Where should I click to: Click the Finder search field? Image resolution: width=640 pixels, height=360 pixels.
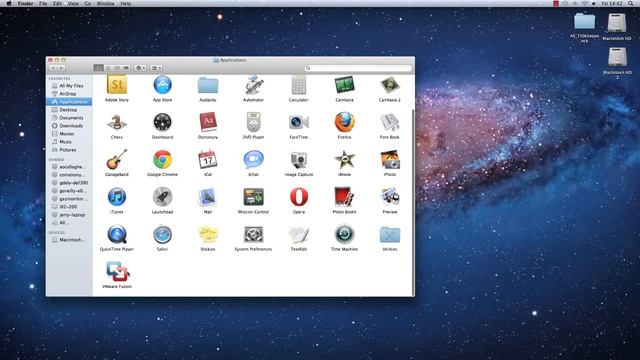pos(358,68)
